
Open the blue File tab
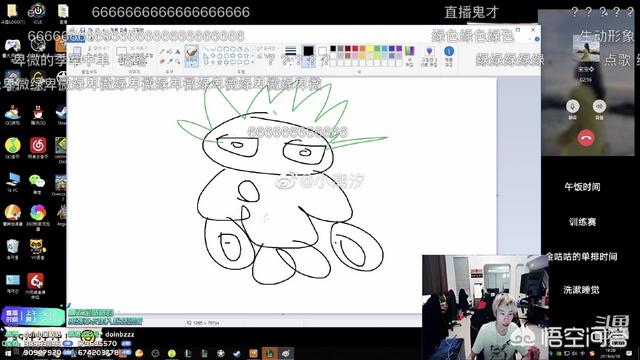pyautogui.click(x=76, y=38)
